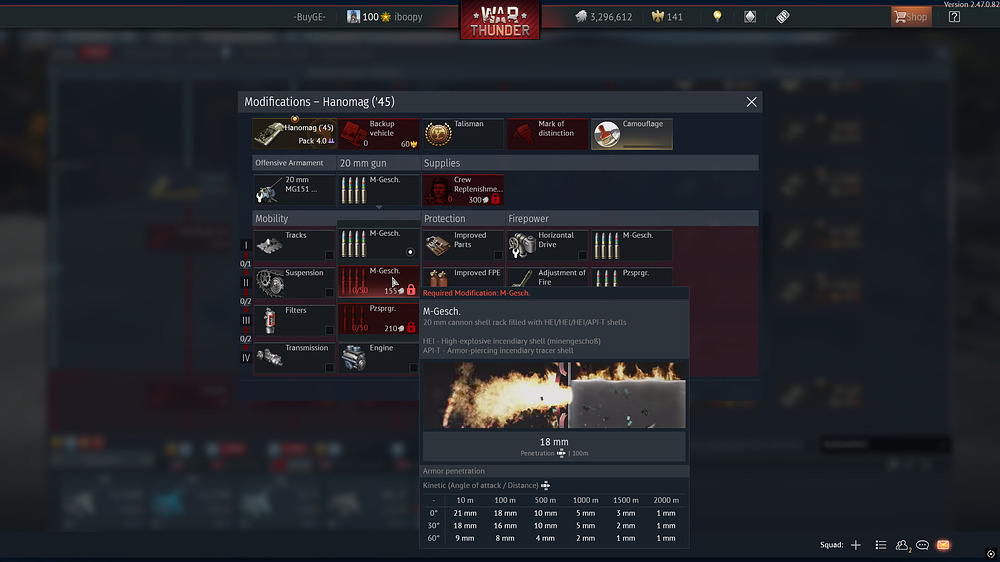Click the 141 Golden Eagles balance
The height and width of the screenshot is (562, 1000).
pos(675,17)
